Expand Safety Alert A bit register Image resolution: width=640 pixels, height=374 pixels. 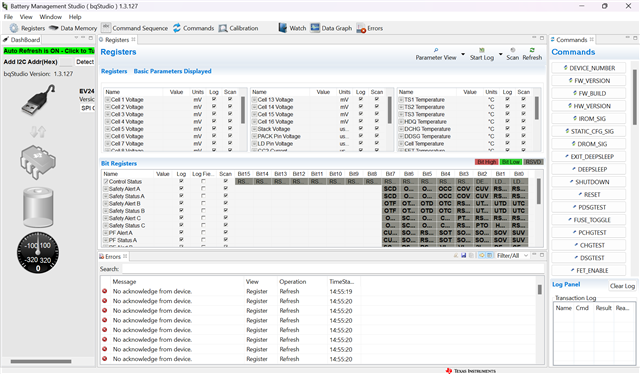[x=106, y=189]
